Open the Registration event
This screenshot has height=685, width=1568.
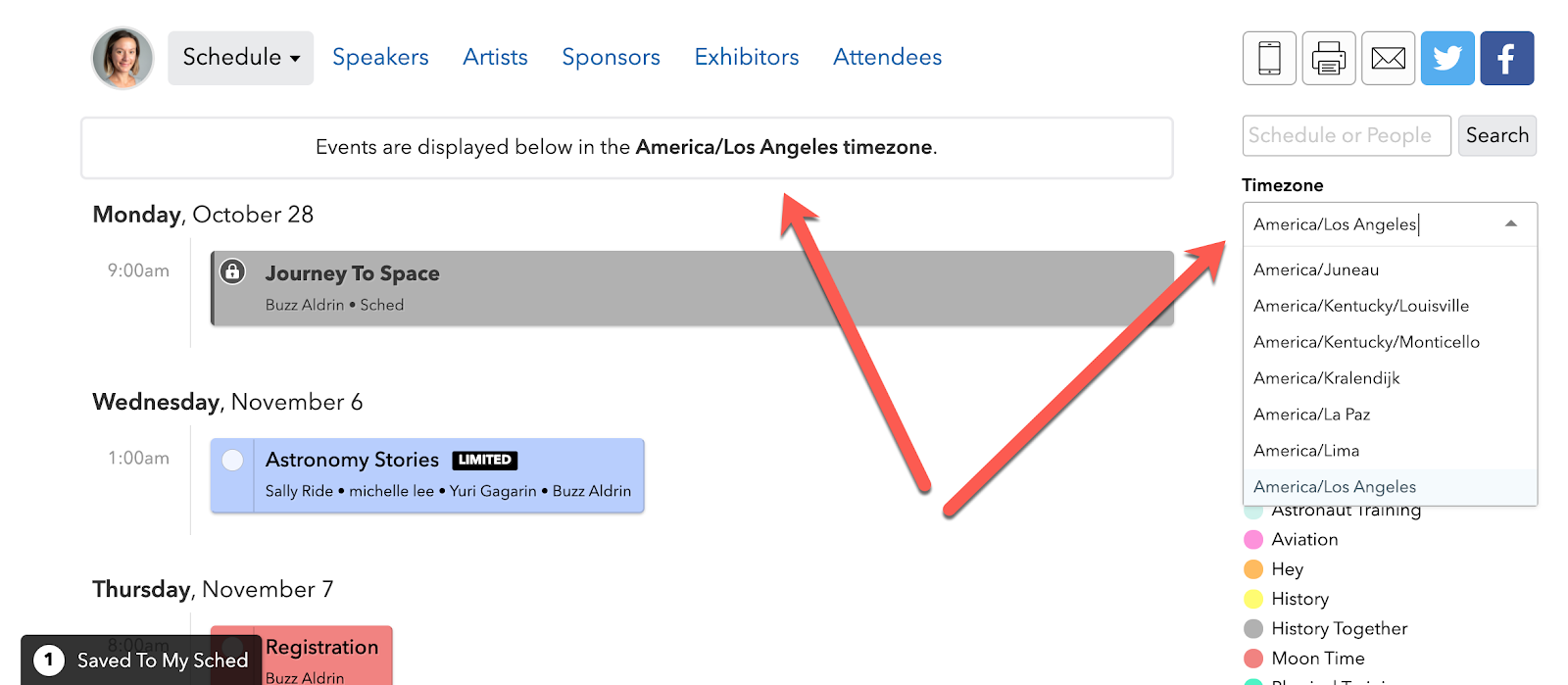(302, 656)
